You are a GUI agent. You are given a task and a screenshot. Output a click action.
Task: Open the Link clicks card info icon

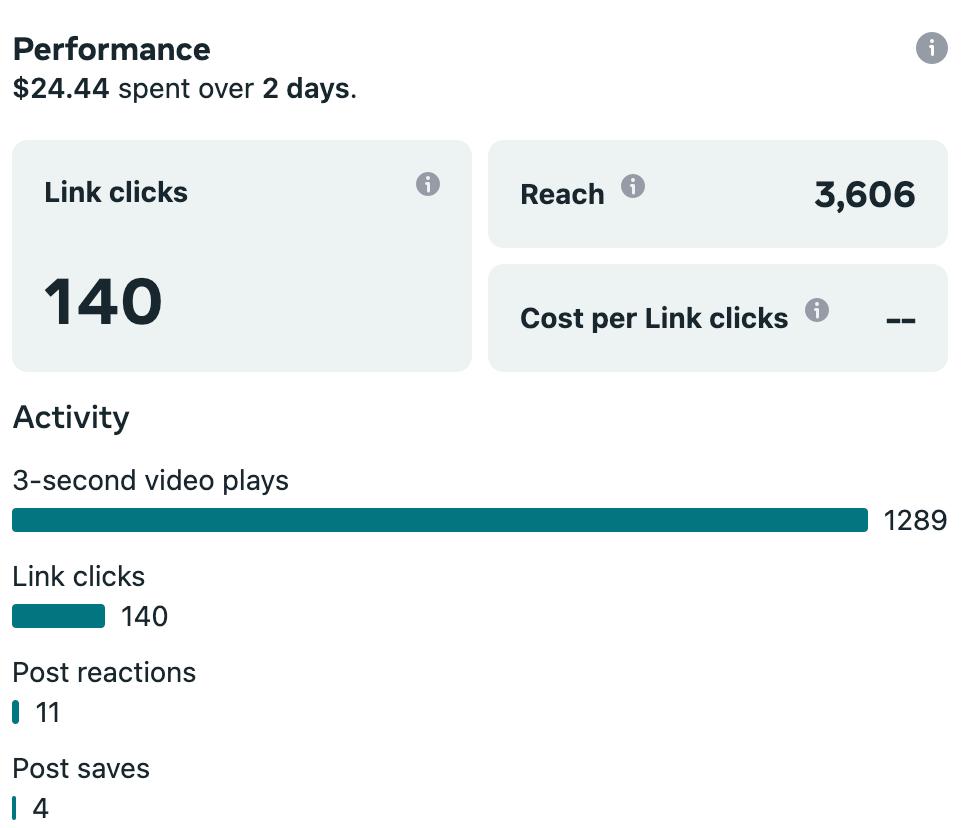[428, 184]
